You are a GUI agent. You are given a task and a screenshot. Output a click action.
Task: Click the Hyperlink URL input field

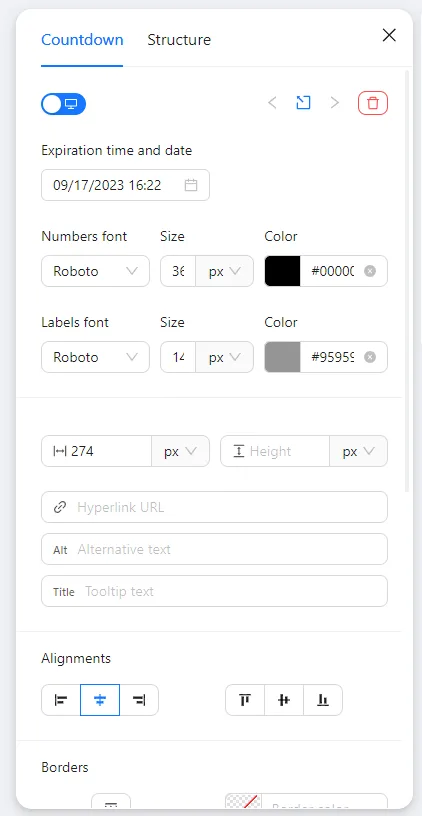(x=214, y=507)
